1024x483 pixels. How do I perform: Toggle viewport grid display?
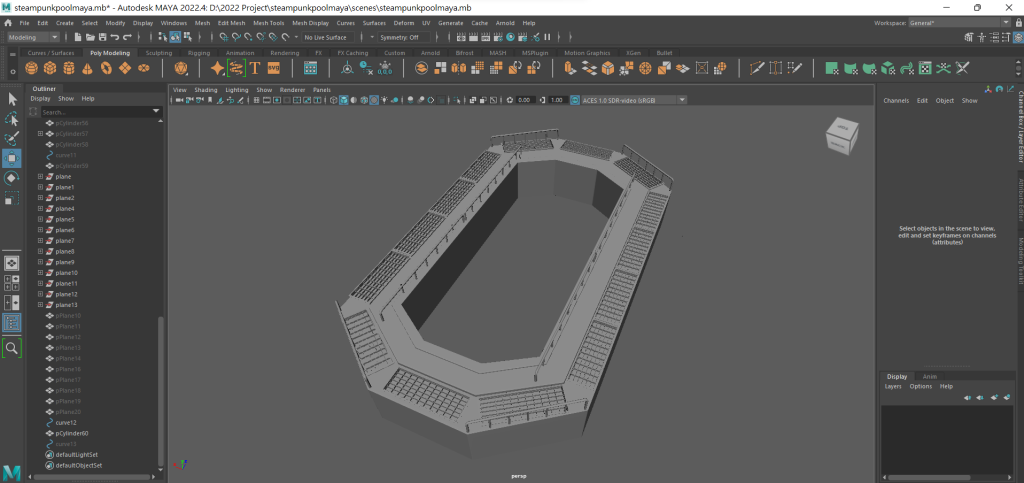(257, 100)
